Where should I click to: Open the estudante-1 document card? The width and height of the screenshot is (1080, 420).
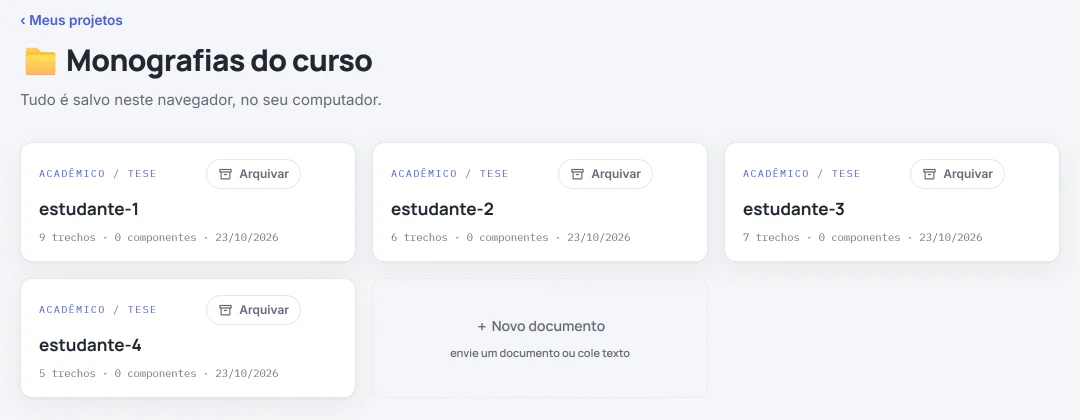[x=188, y=202]
